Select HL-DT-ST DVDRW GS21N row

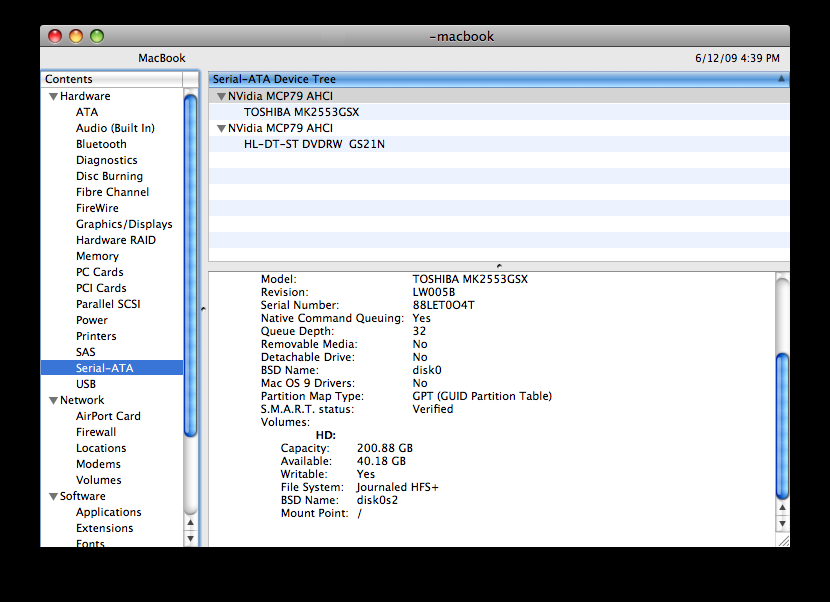point(499,144)
